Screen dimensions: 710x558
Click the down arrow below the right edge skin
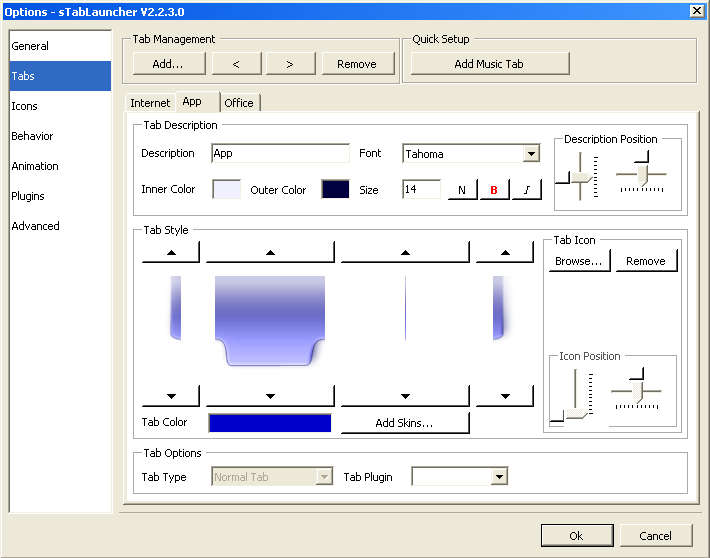(x=504, y=395)
